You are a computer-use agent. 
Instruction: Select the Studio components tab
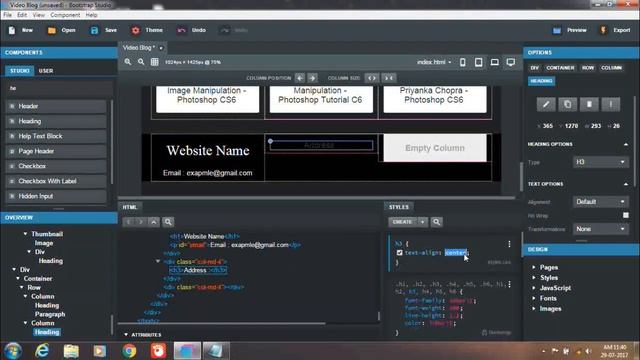point(20,71)
